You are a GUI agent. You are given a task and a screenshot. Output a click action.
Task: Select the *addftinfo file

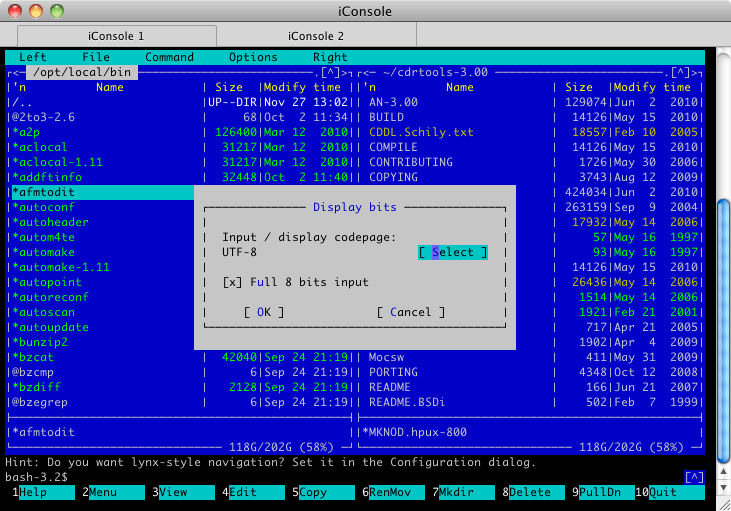pyautogui.click(x=179, y=177)
